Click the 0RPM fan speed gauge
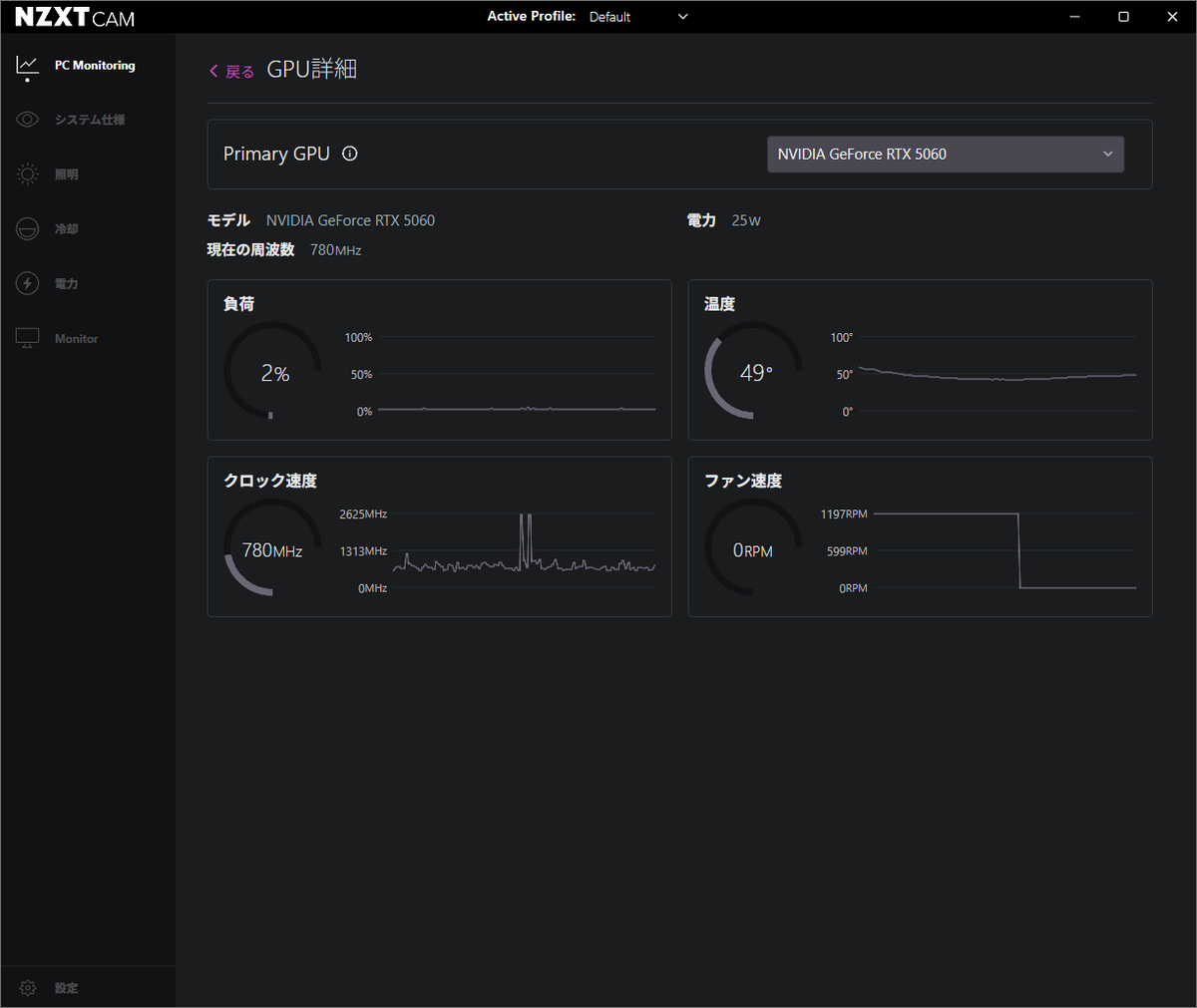 point(753,547)
